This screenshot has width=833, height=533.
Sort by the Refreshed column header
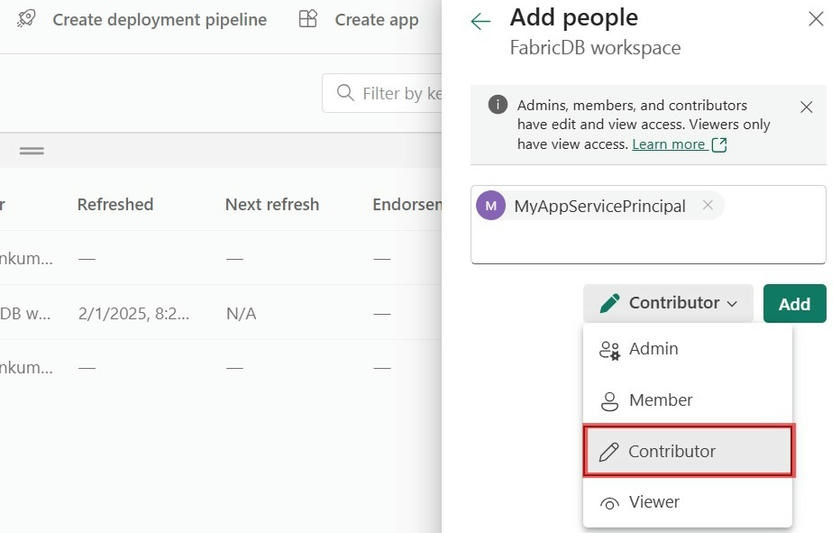pyautogui.click(x=115, y=204)
